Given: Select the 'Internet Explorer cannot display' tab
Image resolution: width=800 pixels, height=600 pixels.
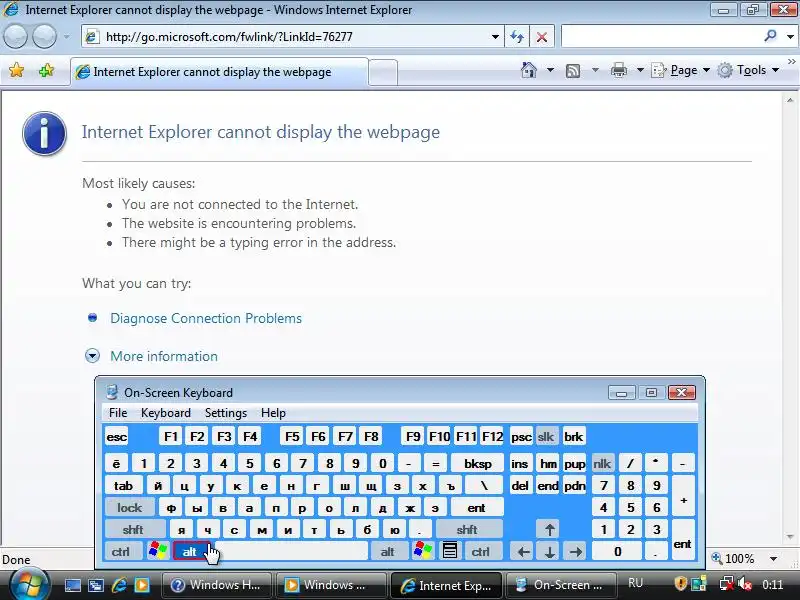Looking at the screenshot, I should (219, 72).
